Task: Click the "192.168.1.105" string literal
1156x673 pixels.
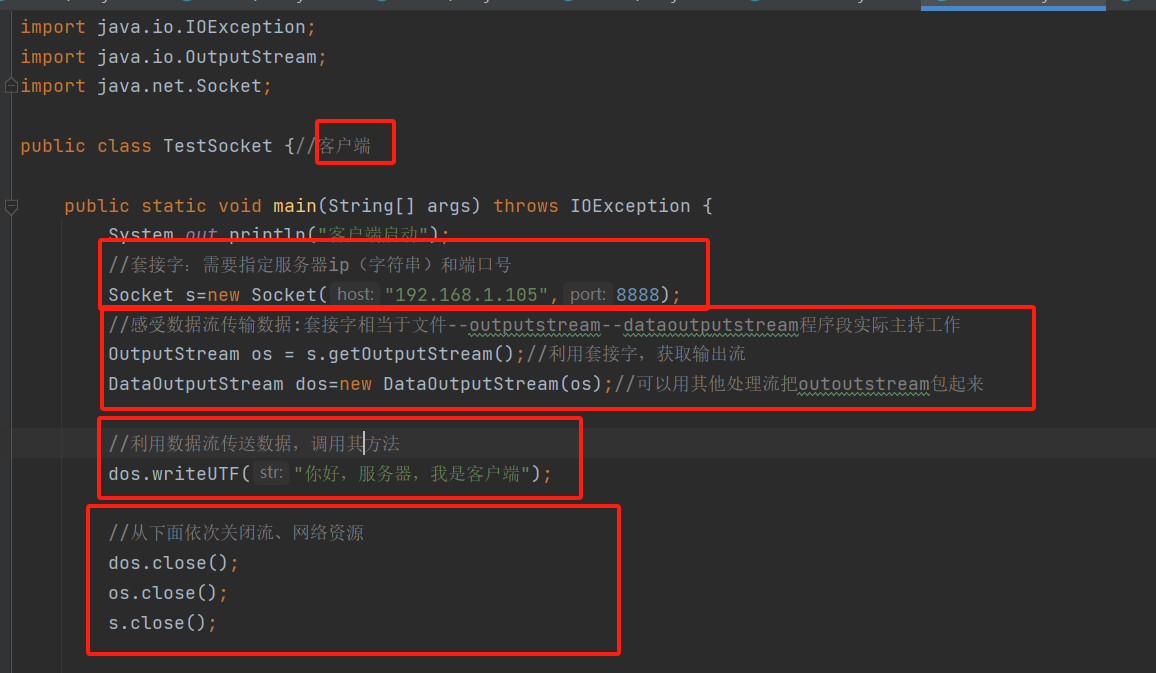Action: coord(466,295)
